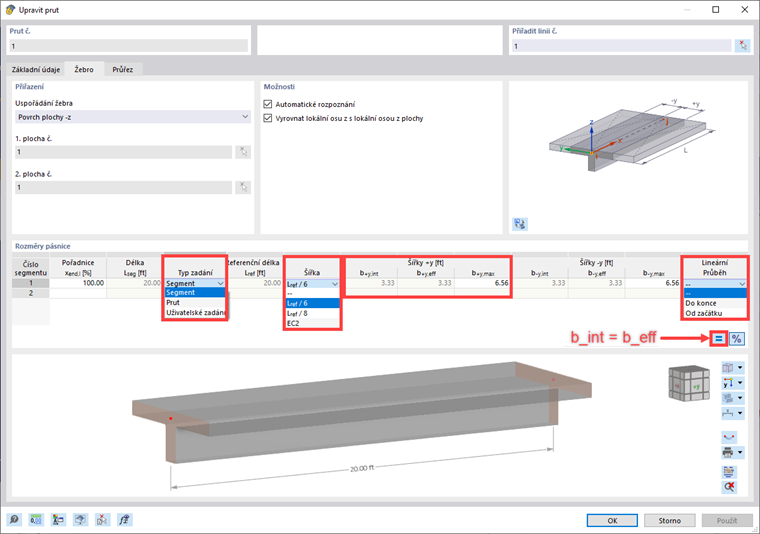Image resolution: width=760 pixels, height=534 pixels.
Task: Click the isometric view box icon
Action: point(728,368)
